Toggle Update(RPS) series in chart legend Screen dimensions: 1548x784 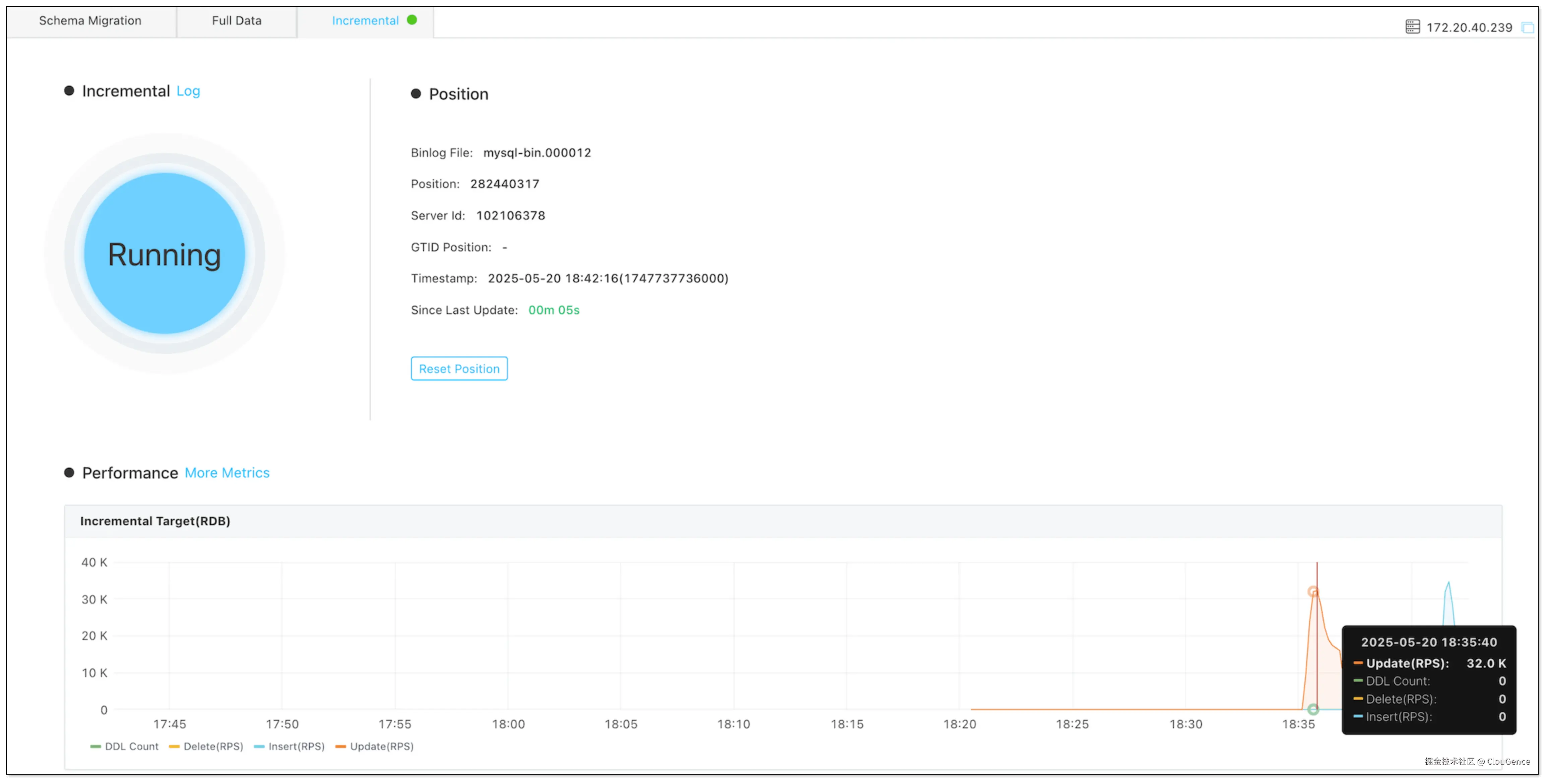374,746
